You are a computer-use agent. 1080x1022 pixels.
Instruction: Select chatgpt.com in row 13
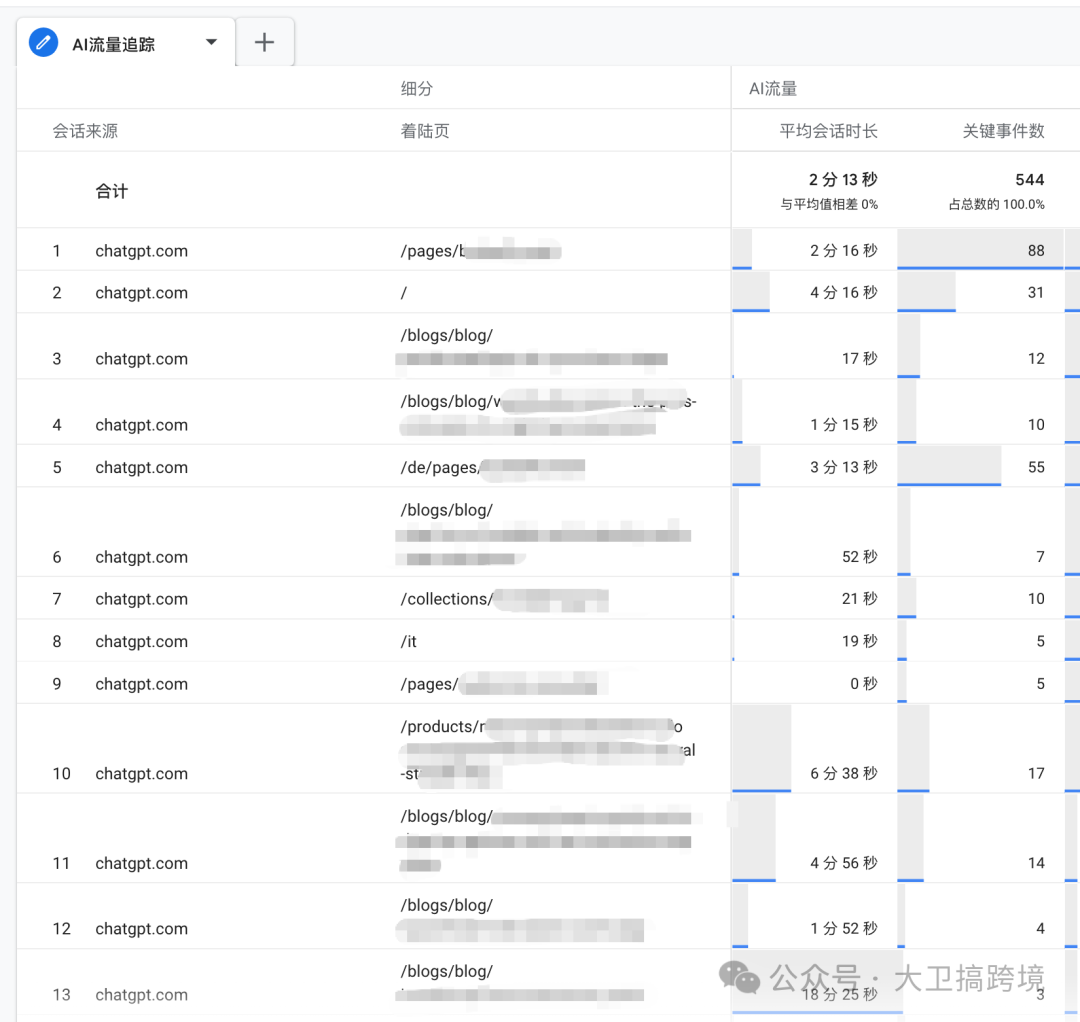pos(141,995)
